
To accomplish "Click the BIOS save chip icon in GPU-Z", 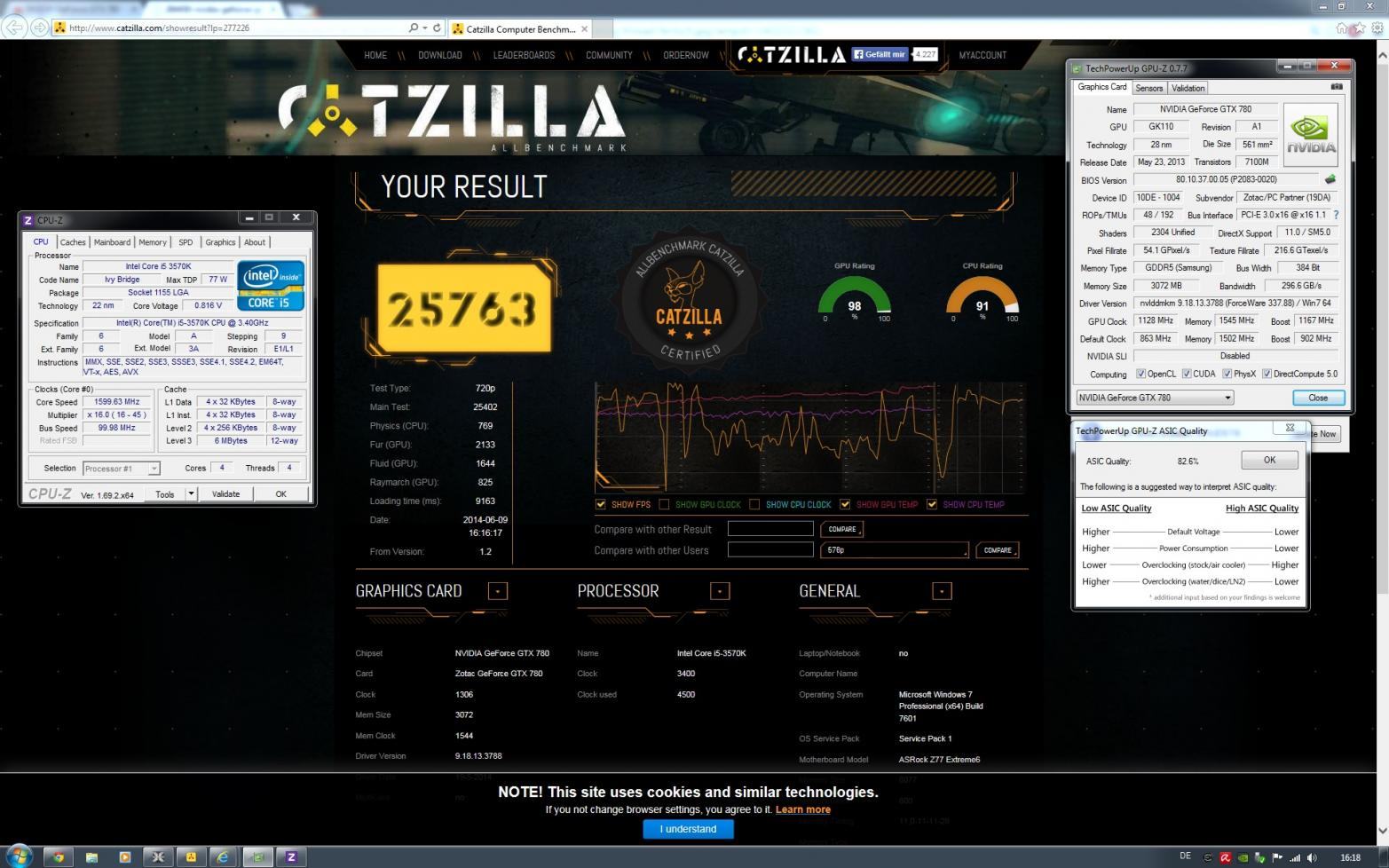I will [1330, 179].
